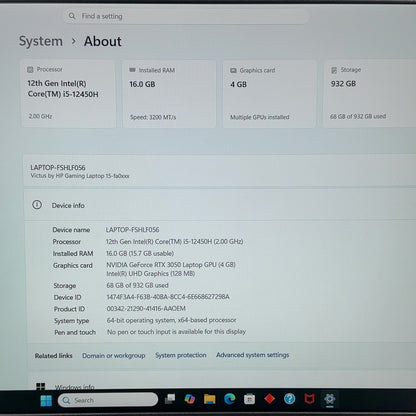The height and width of the screenshot is (416, 416).
Task: Launch Copilot from the taskbar
Action: (190, 399)
